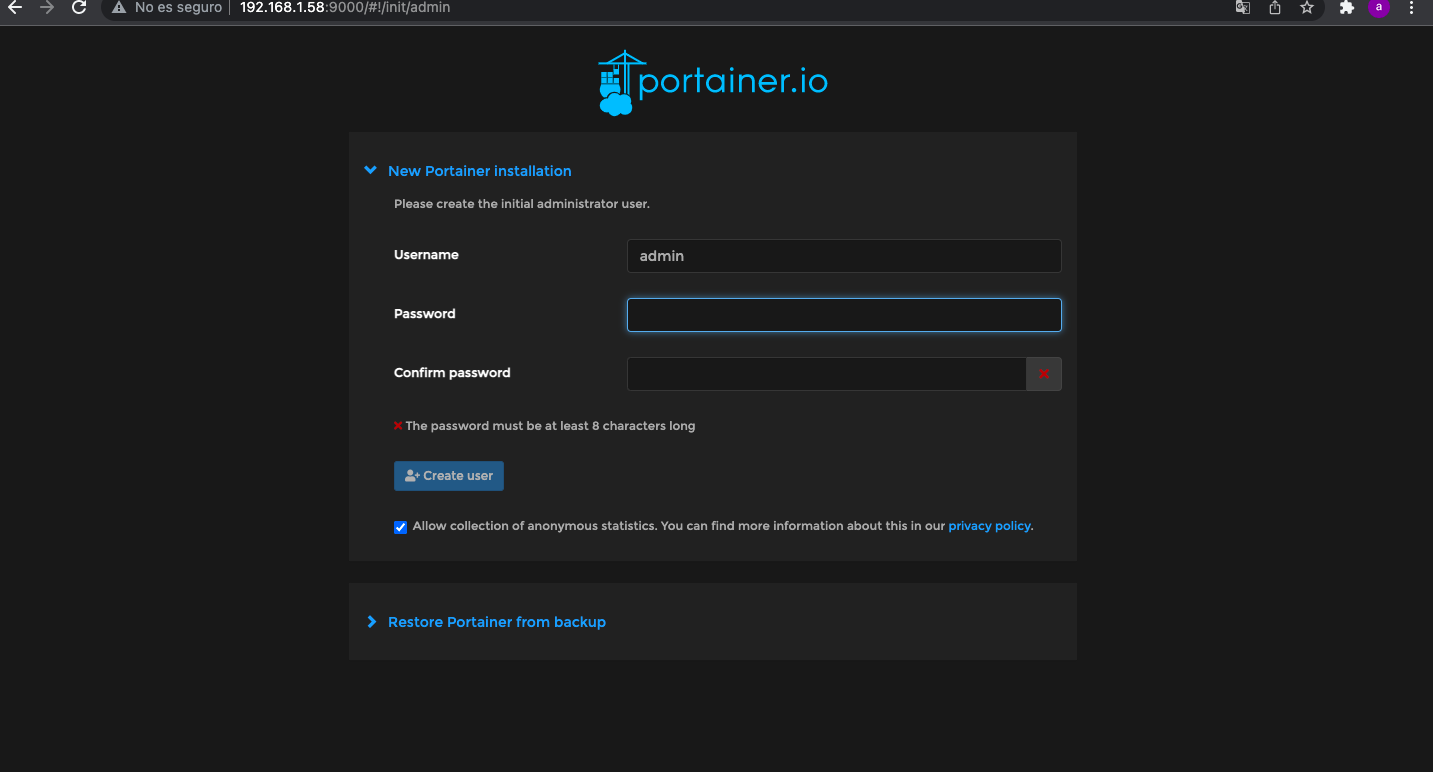Click the red X beside Confirm password

(x=1044, y=374)
